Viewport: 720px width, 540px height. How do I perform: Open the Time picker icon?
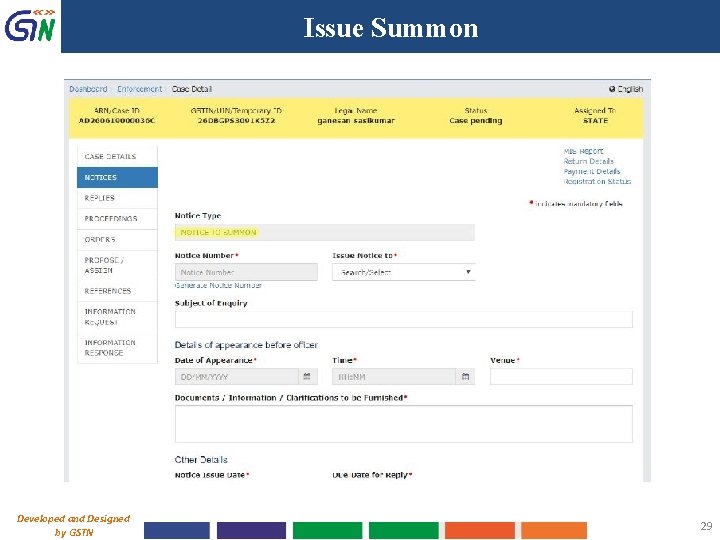pos(465,377)
